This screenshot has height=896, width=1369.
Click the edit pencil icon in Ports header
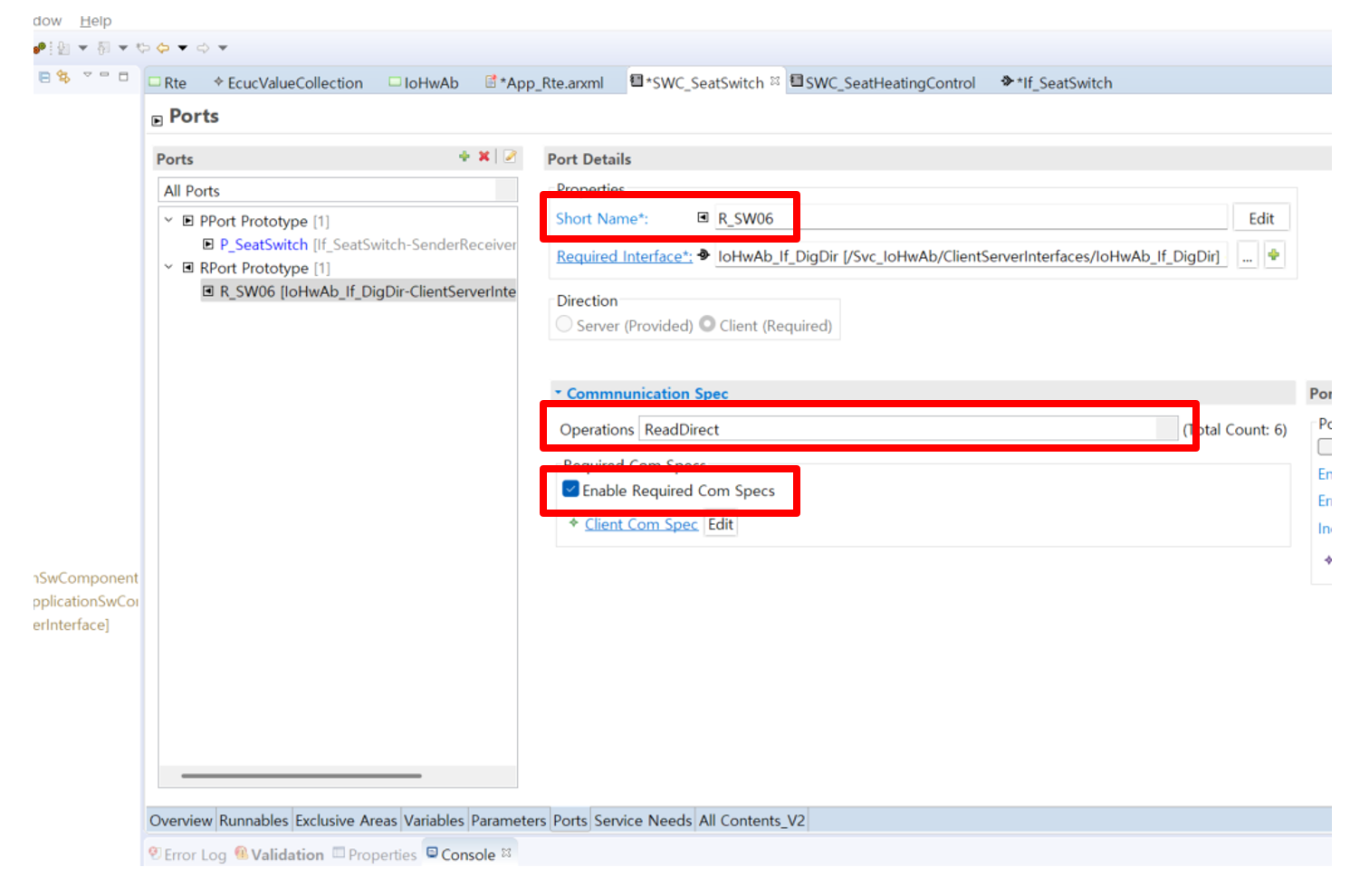(511, 157)
